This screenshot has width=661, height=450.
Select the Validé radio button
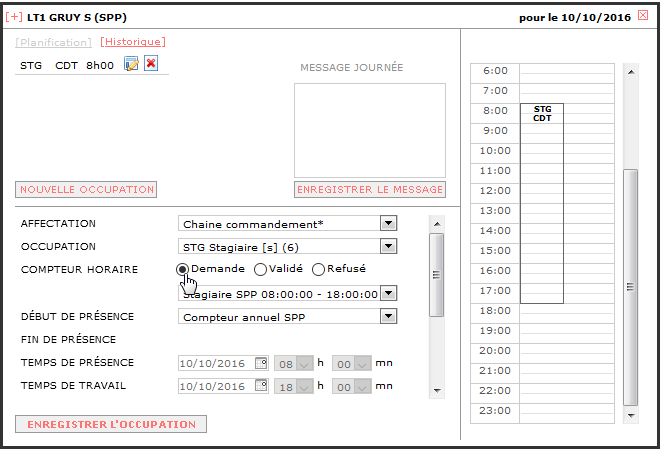coord(260,269)
